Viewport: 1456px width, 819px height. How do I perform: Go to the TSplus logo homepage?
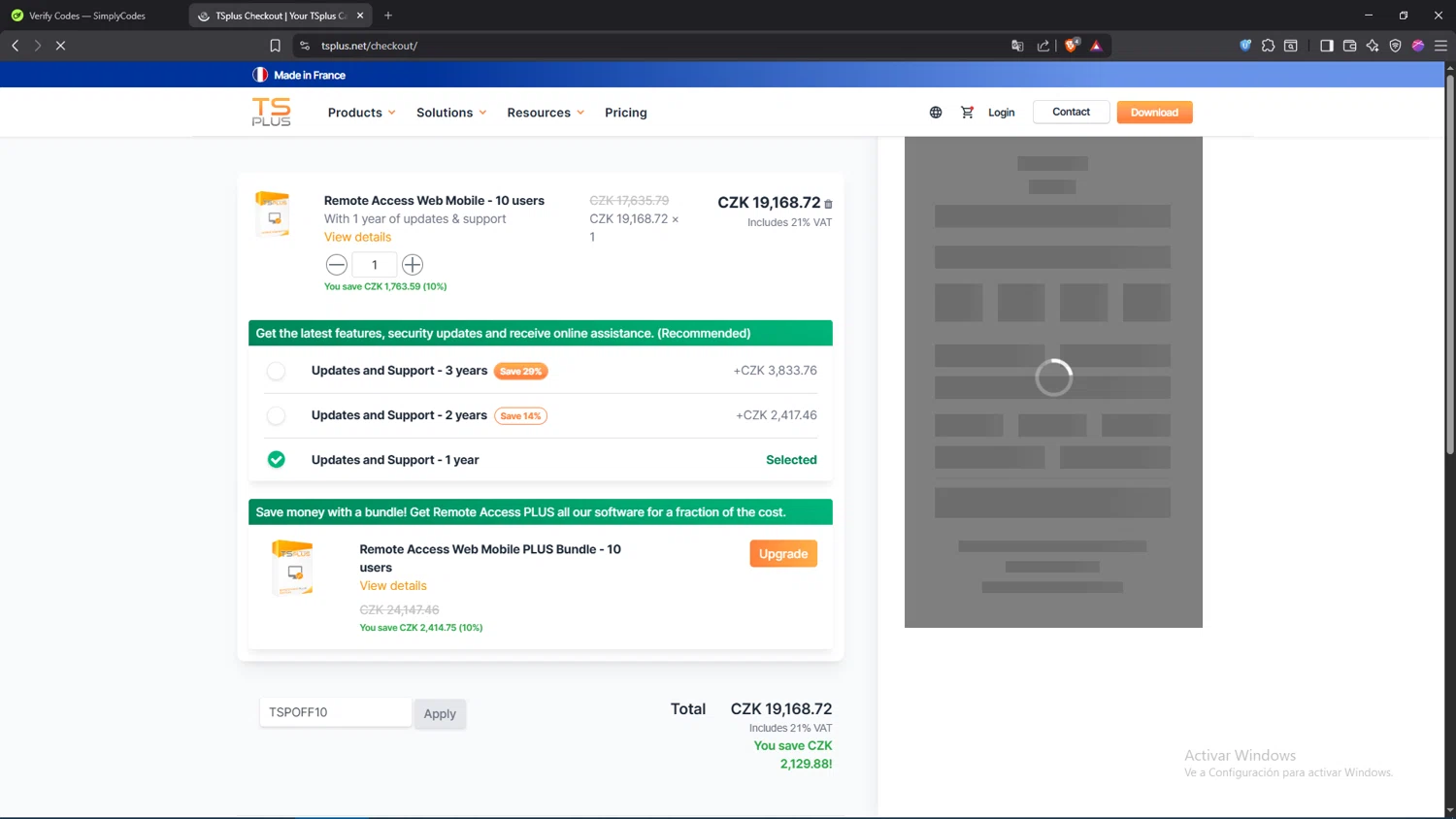271,112
